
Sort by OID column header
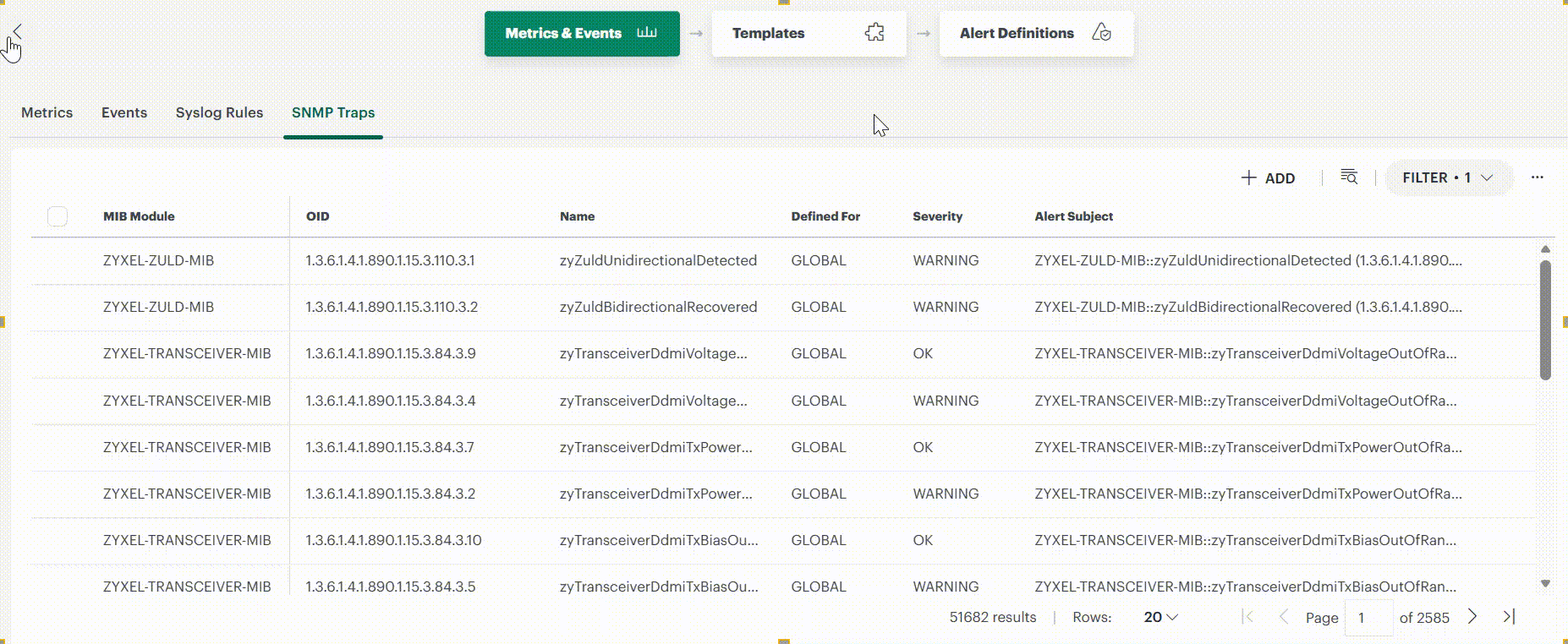[317, 216]
